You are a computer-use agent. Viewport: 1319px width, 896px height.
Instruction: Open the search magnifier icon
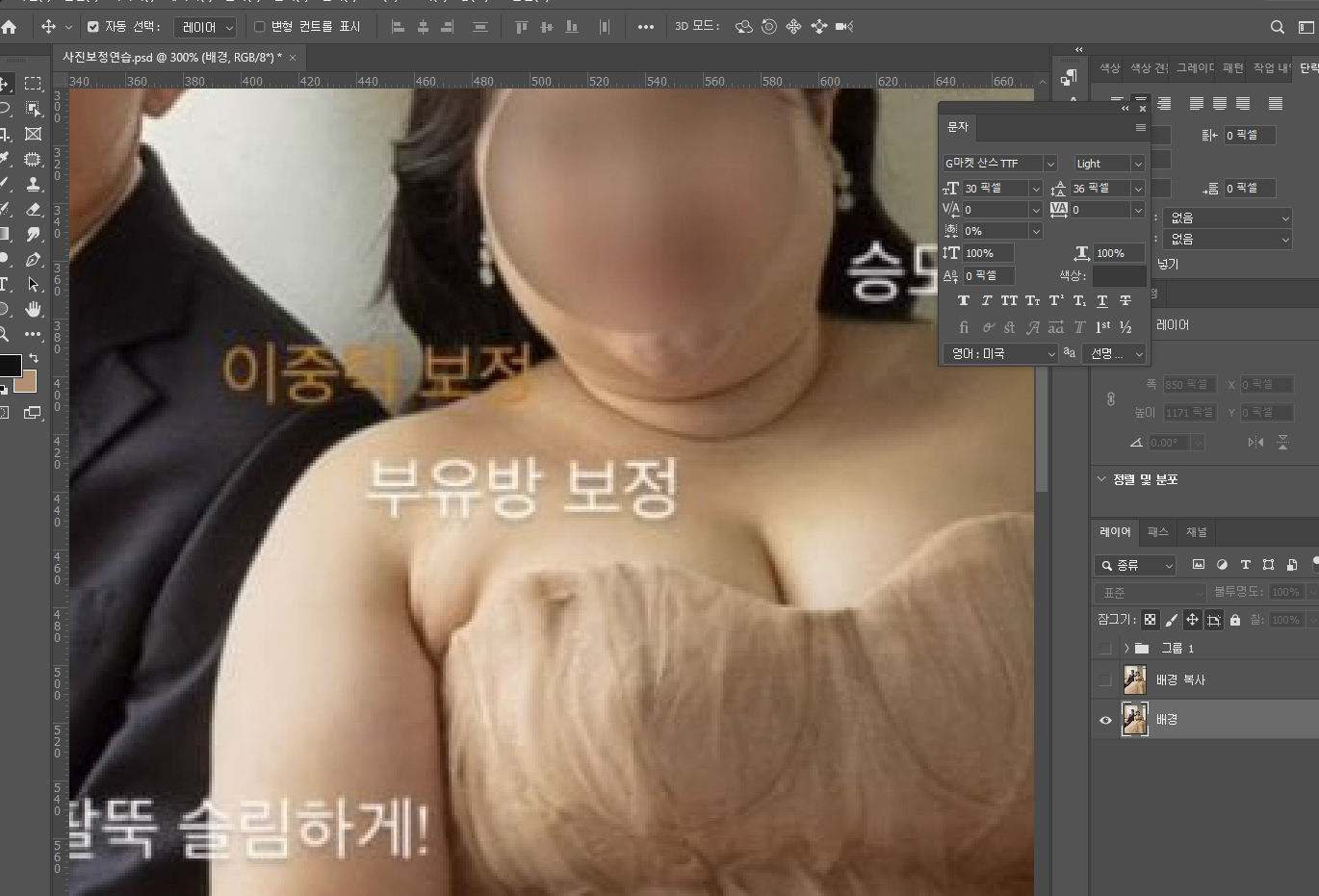point(1278,27)
